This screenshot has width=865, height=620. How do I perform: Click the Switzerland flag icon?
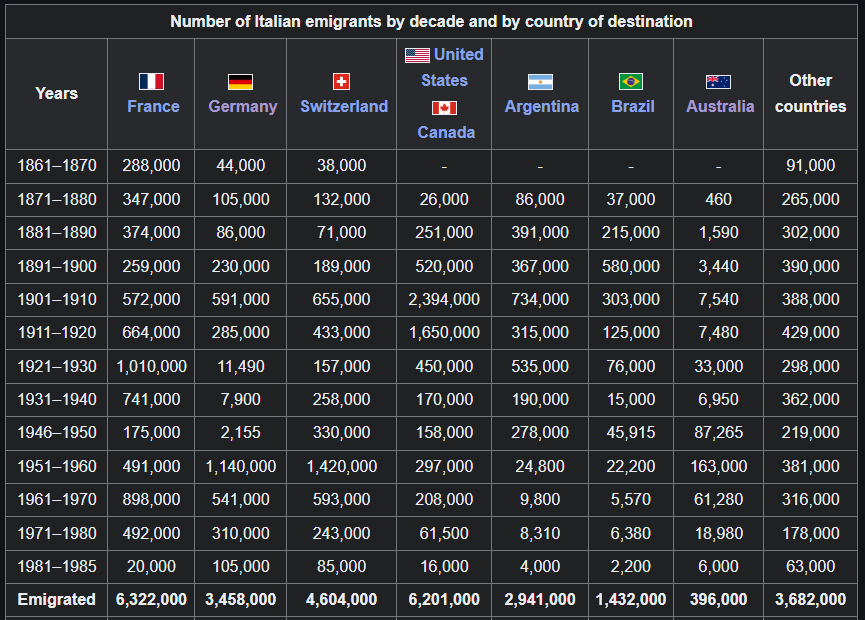point(341,81)
